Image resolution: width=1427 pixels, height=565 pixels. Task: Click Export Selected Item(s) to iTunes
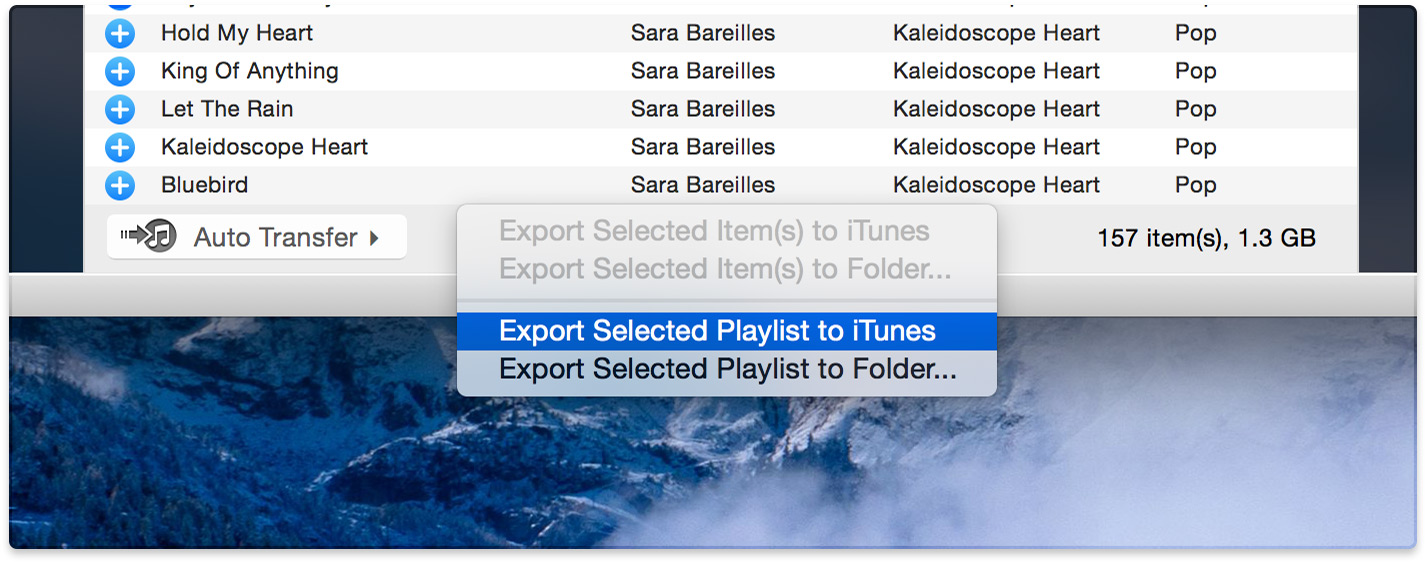tap(714, 231)
